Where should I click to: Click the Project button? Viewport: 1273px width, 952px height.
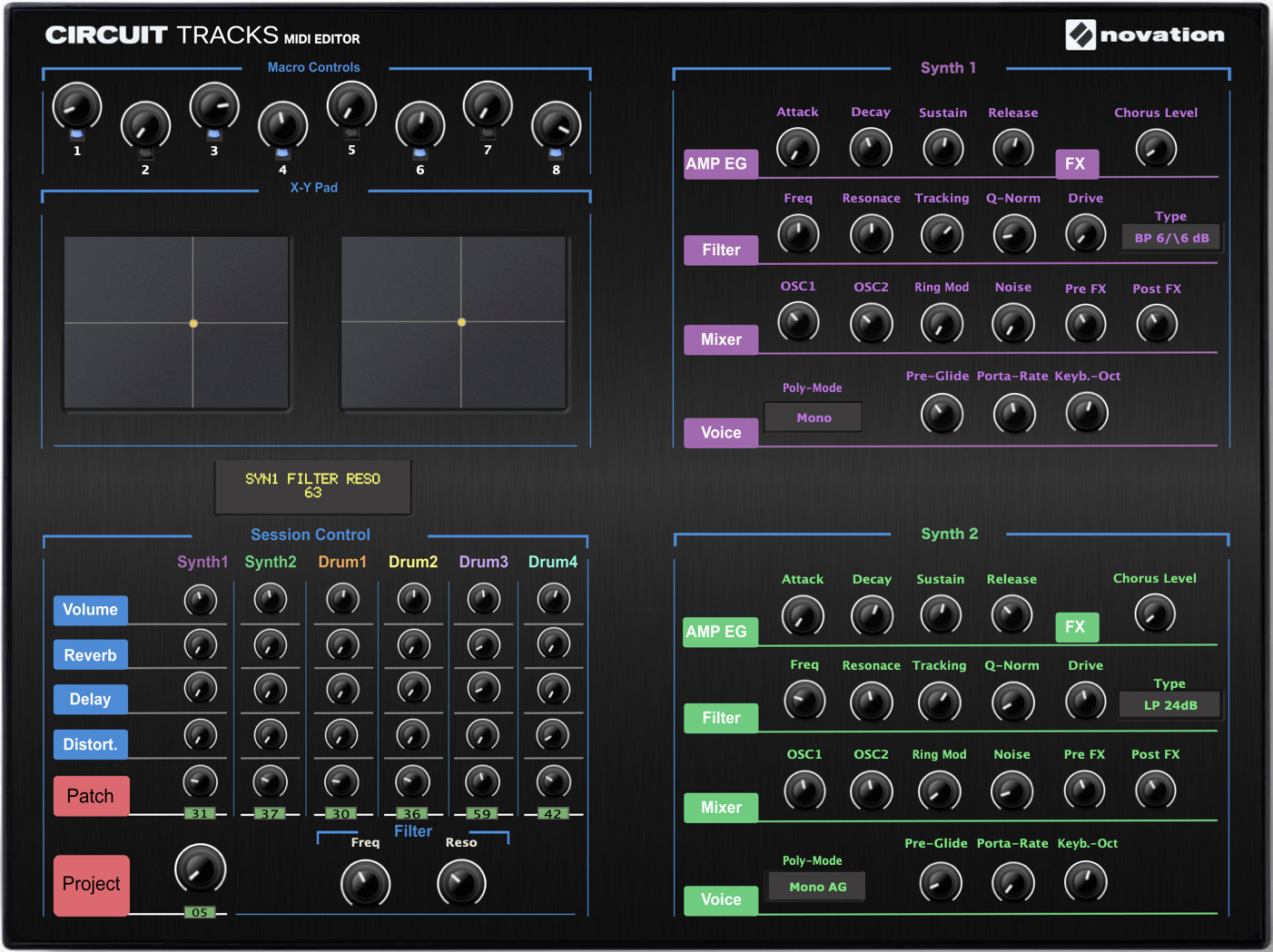(x=91, y=884)
